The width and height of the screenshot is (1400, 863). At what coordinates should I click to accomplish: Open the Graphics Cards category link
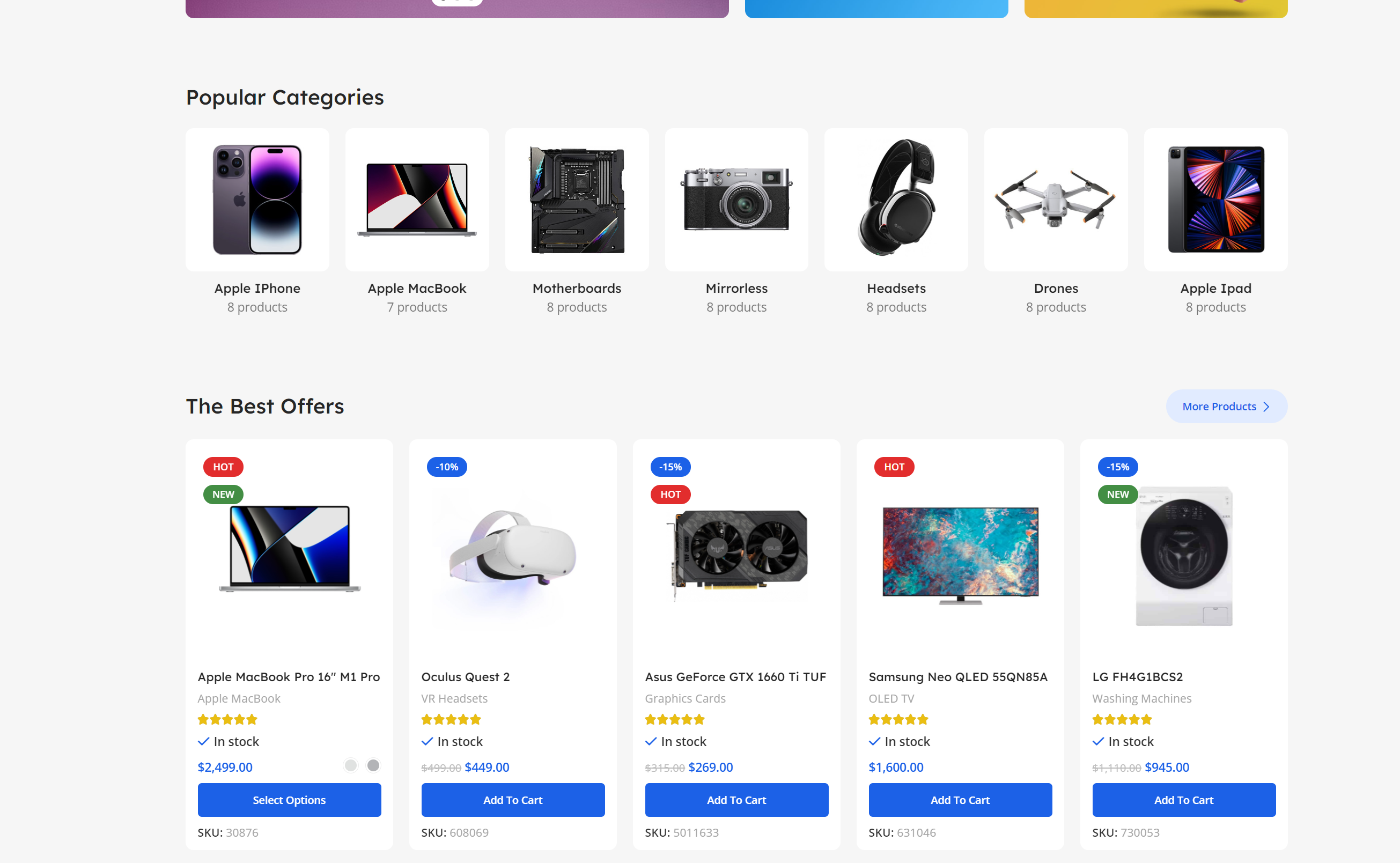click(686, 699)
